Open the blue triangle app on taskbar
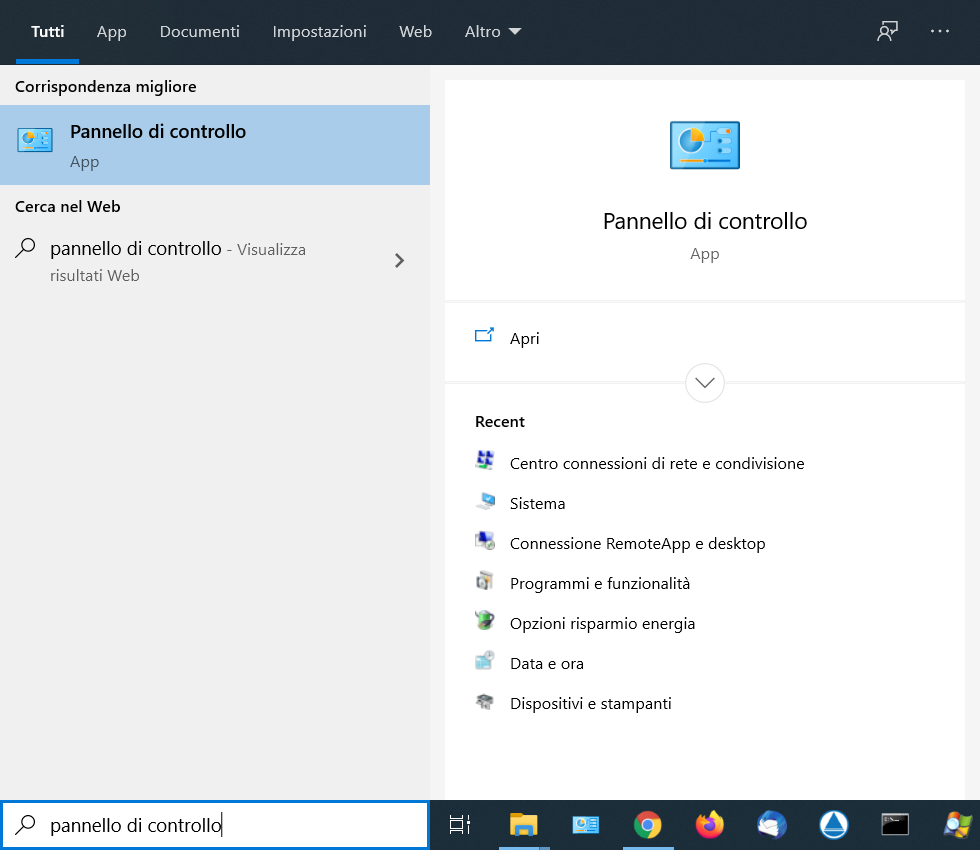Viewport: 980px width, 850px height. click(834, 825)
